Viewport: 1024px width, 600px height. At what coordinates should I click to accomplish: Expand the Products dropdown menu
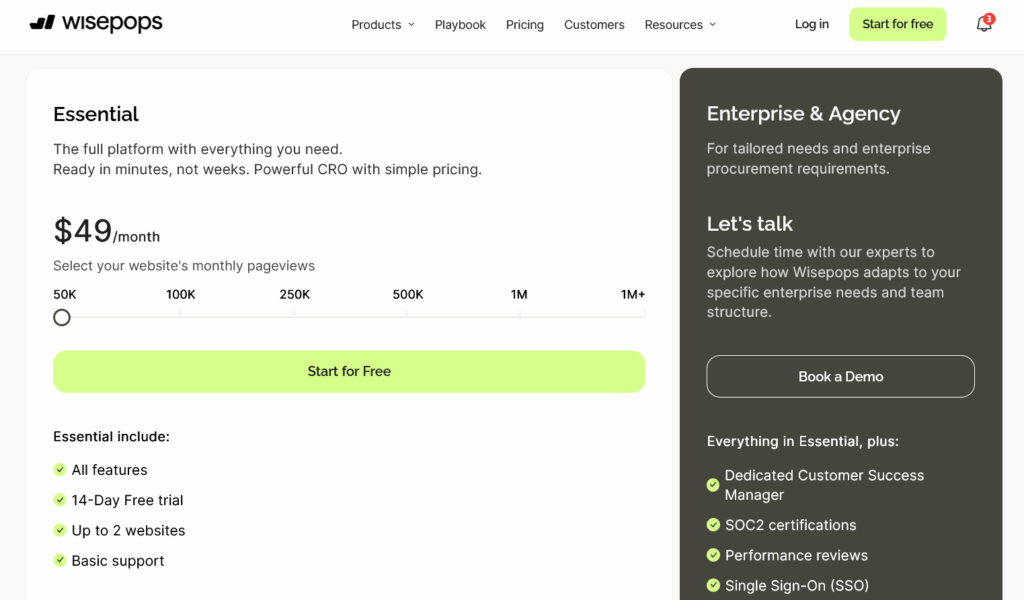pos(383,25)
